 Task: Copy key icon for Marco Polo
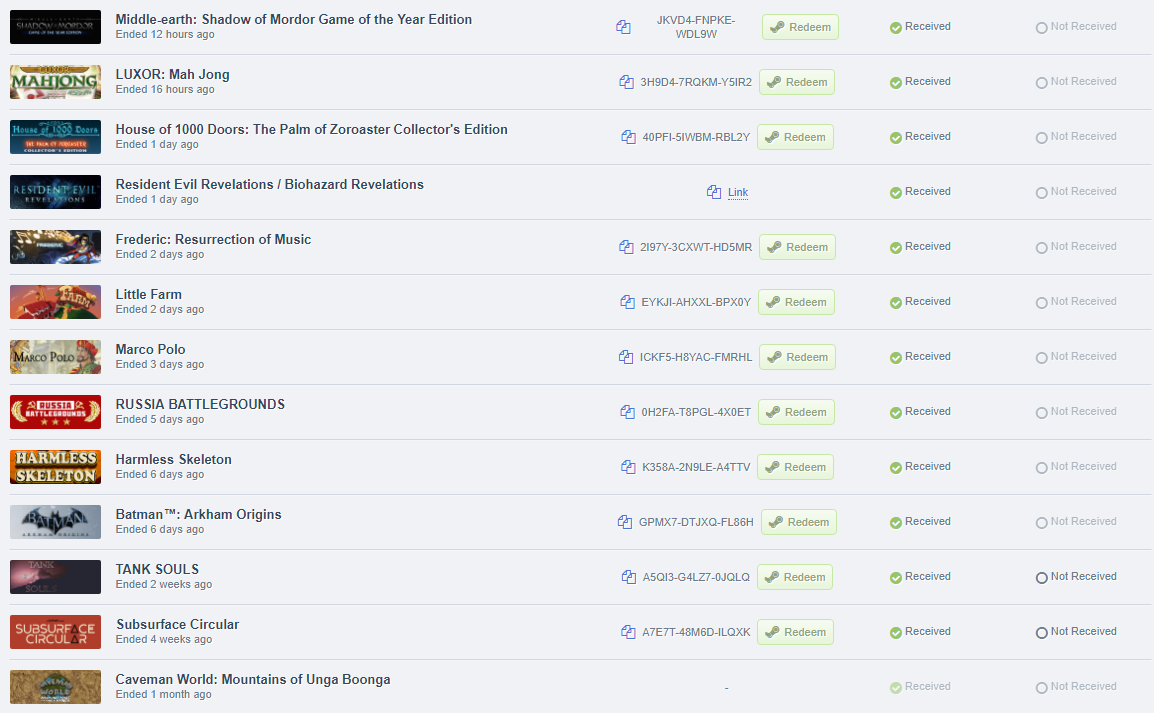[x=626, y=357]
